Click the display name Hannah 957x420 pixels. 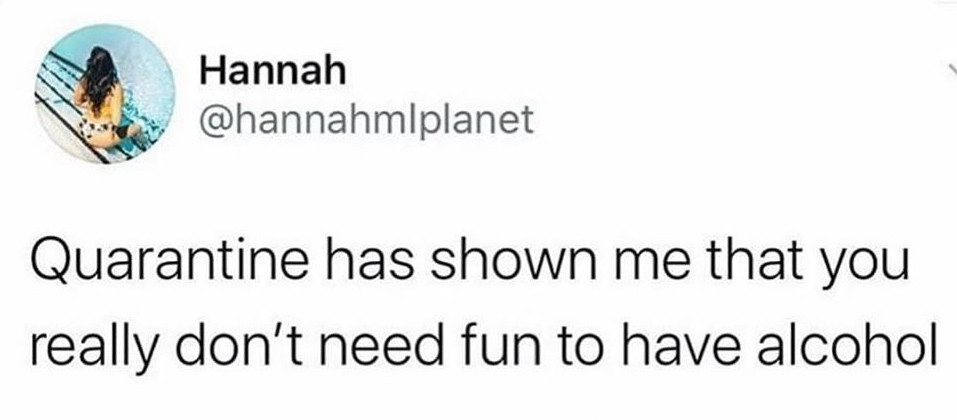[x=273, y=72]
